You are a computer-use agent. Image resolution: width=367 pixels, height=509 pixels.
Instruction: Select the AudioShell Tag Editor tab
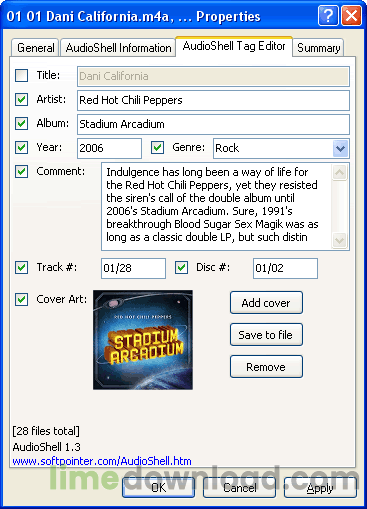(x=234, y=46)
